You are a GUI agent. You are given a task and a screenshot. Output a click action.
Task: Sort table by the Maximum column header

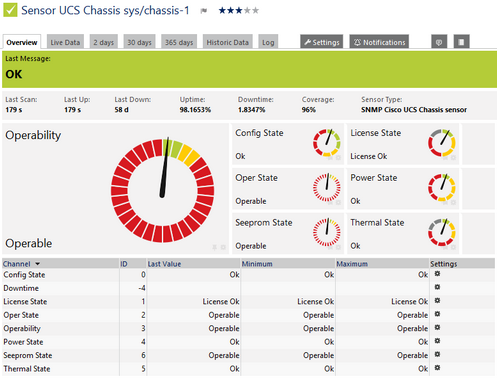pyautogui.click(x=352, y=264)
